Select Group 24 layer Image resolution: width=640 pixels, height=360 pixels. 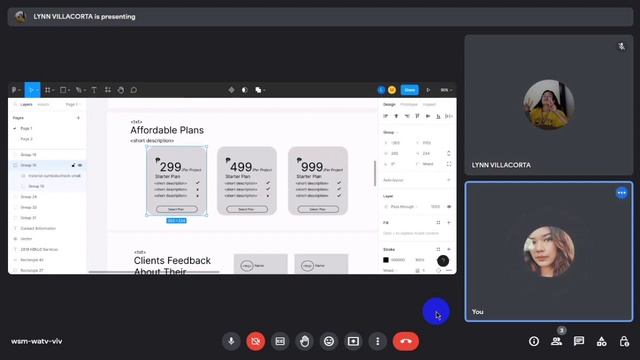[29, 197]
